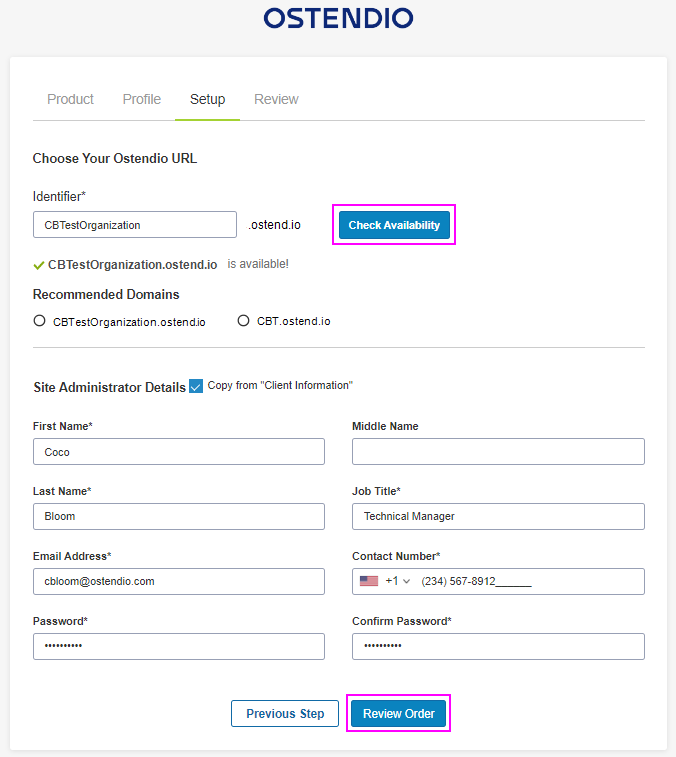Select the Setup tab
The width and height of the screenshot is (676, 757).
click(207, 99)
